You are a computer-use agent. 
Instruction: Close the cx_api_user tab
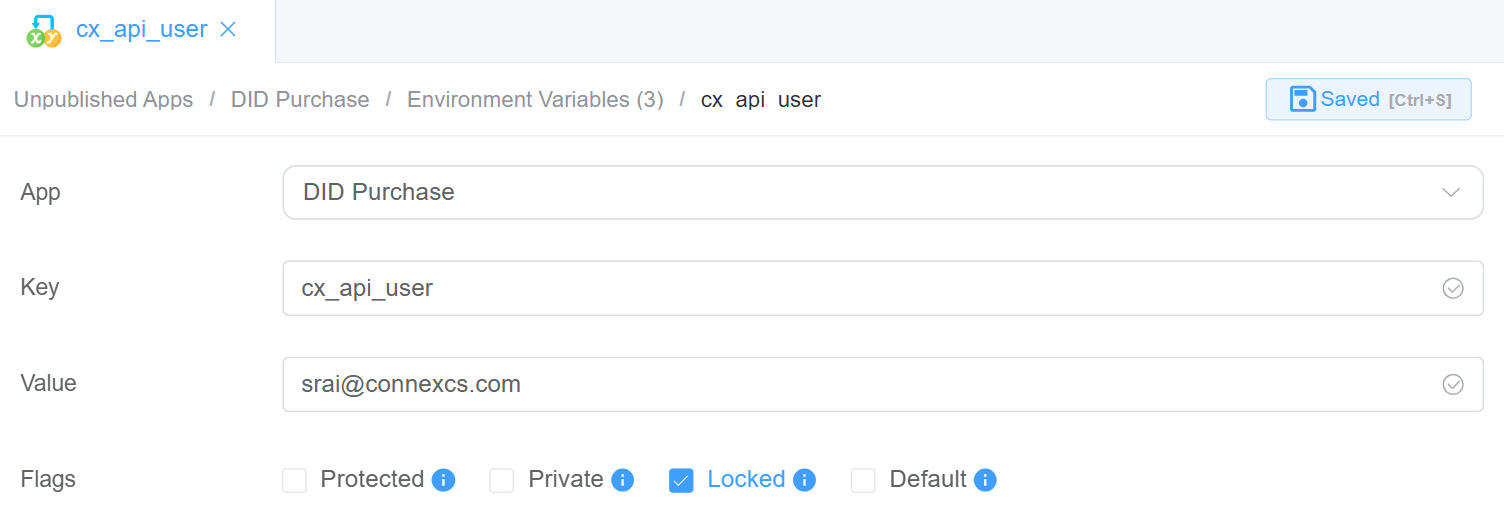coord(228,30)
